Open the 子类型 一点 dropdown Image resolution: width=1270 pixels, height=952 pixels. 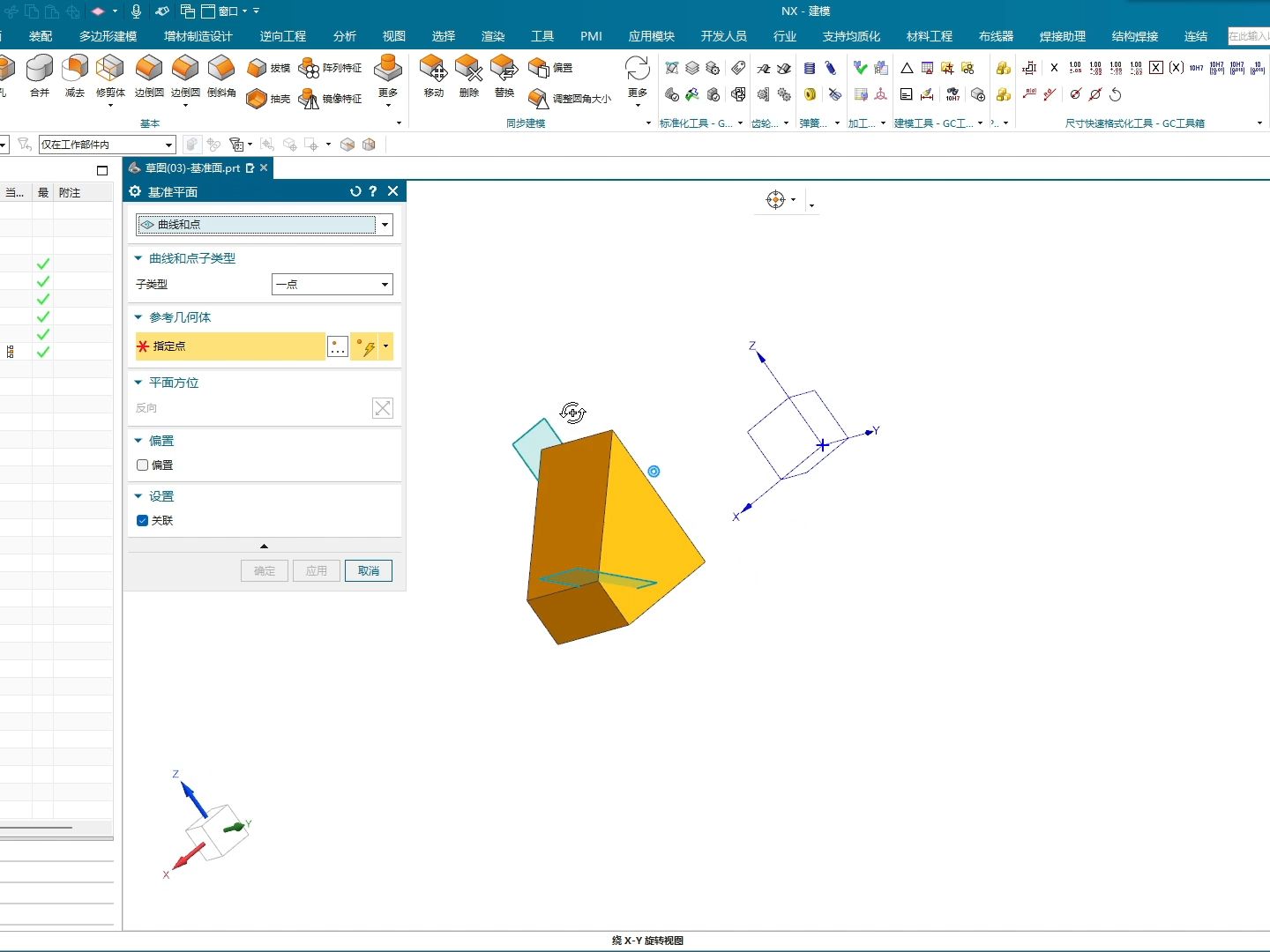(332, 285)
